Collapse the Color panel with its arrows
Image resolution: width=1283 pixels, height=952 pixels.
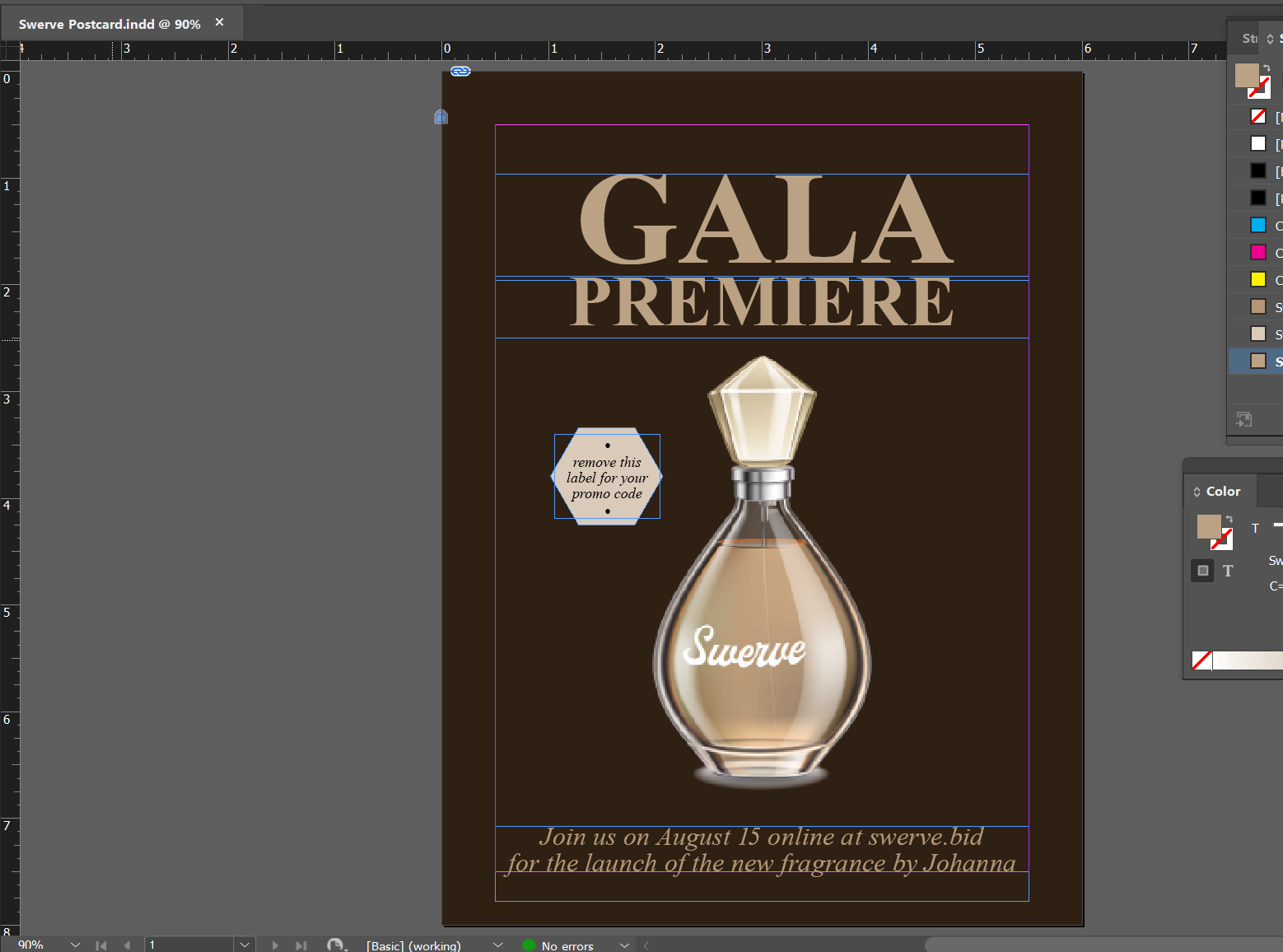(x=1197, y=492)
